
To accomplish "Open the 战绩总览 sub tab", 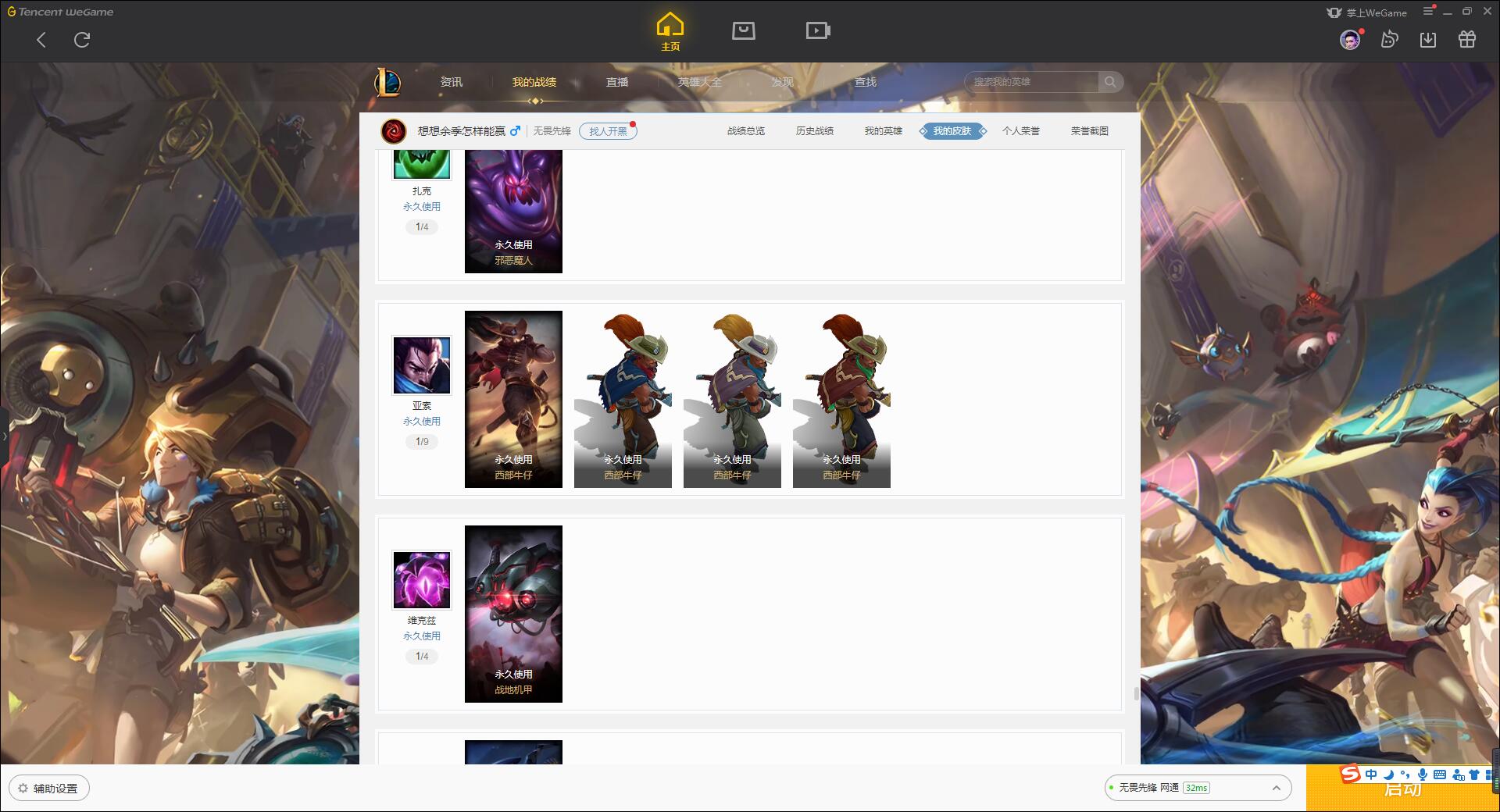I will click(x=746, y=131).
